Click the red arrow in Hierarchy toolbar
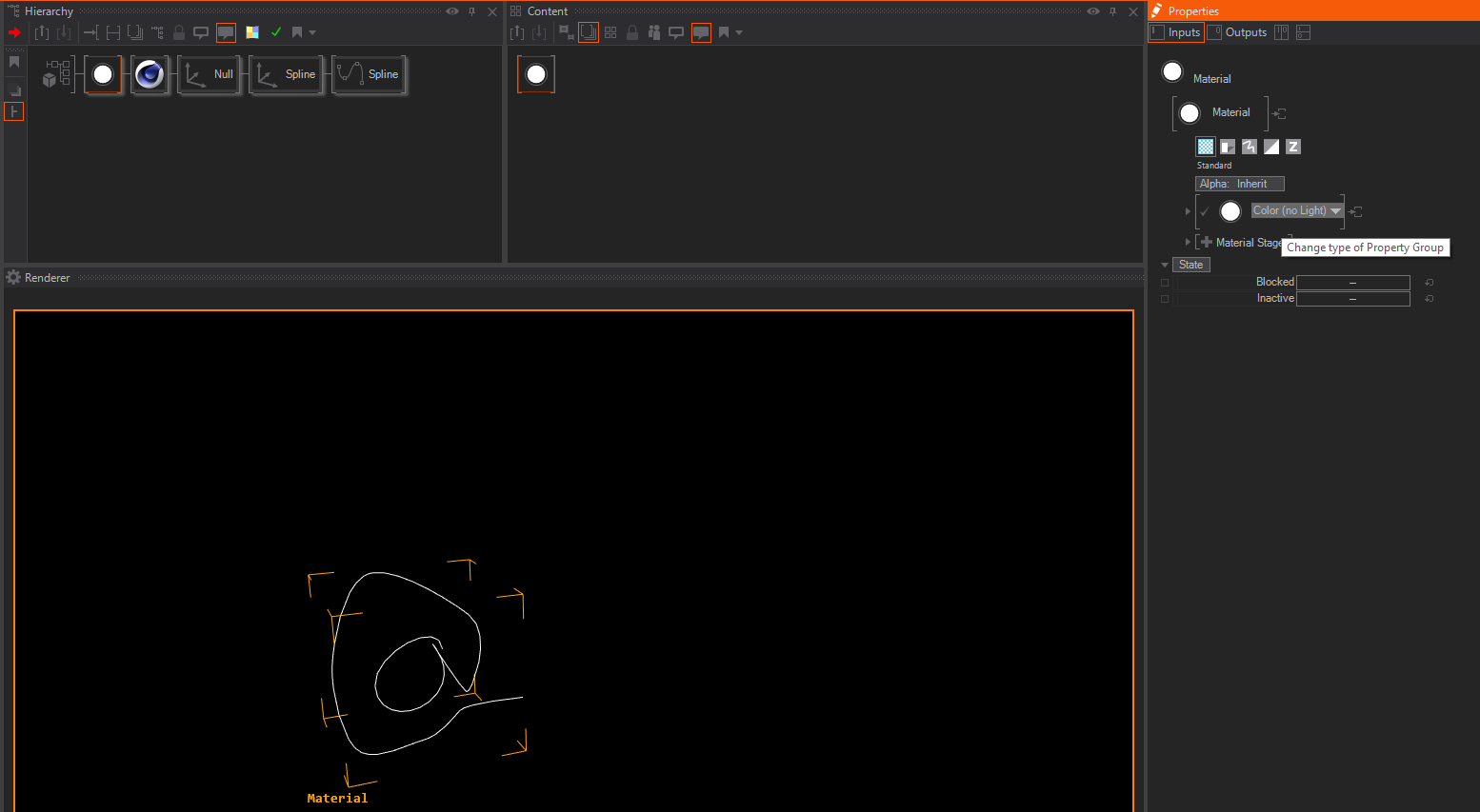This screenshot has height=812, width=1480. (x=14, y=32)
